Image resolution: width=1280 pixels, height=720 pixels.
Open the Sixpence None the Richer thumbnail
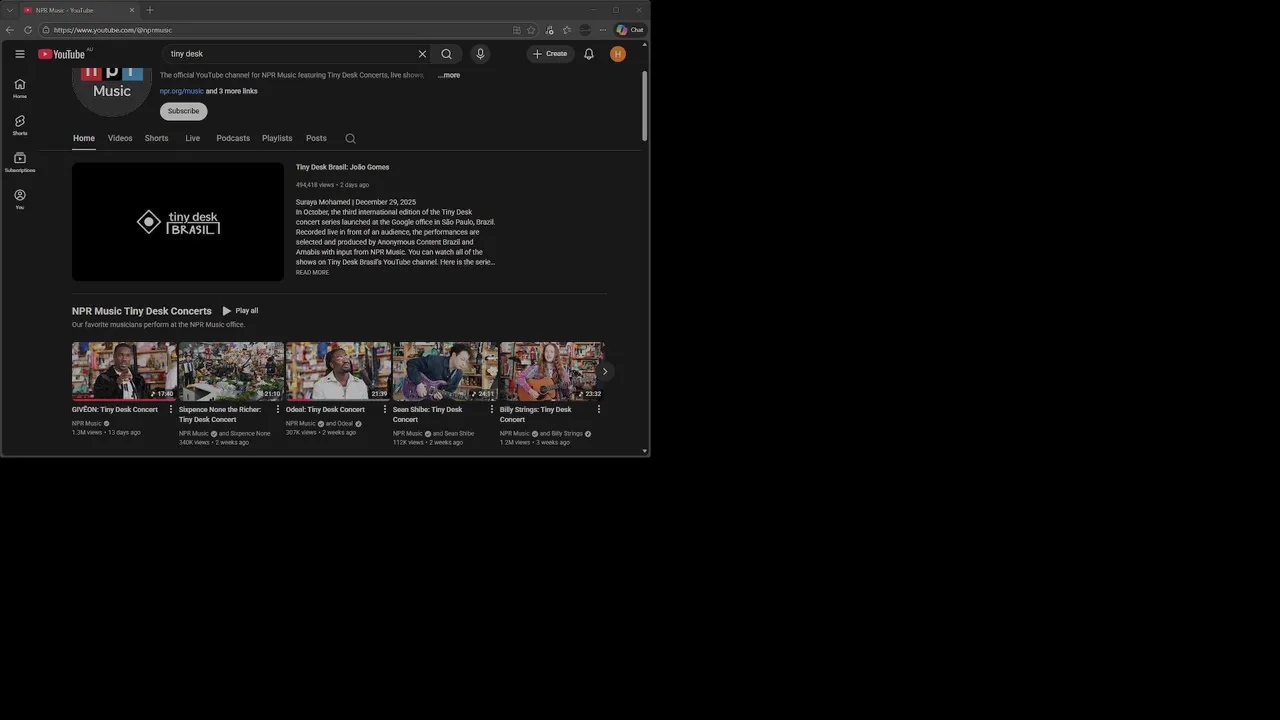click(x=231, y=371)
